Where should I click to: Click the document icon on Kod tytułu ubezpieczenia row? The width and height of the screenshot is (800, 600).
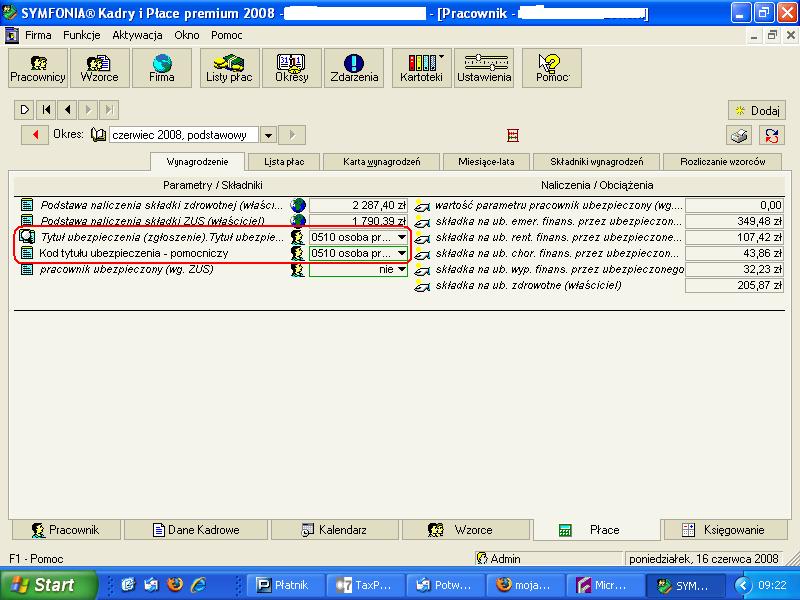tap(27, 253)
